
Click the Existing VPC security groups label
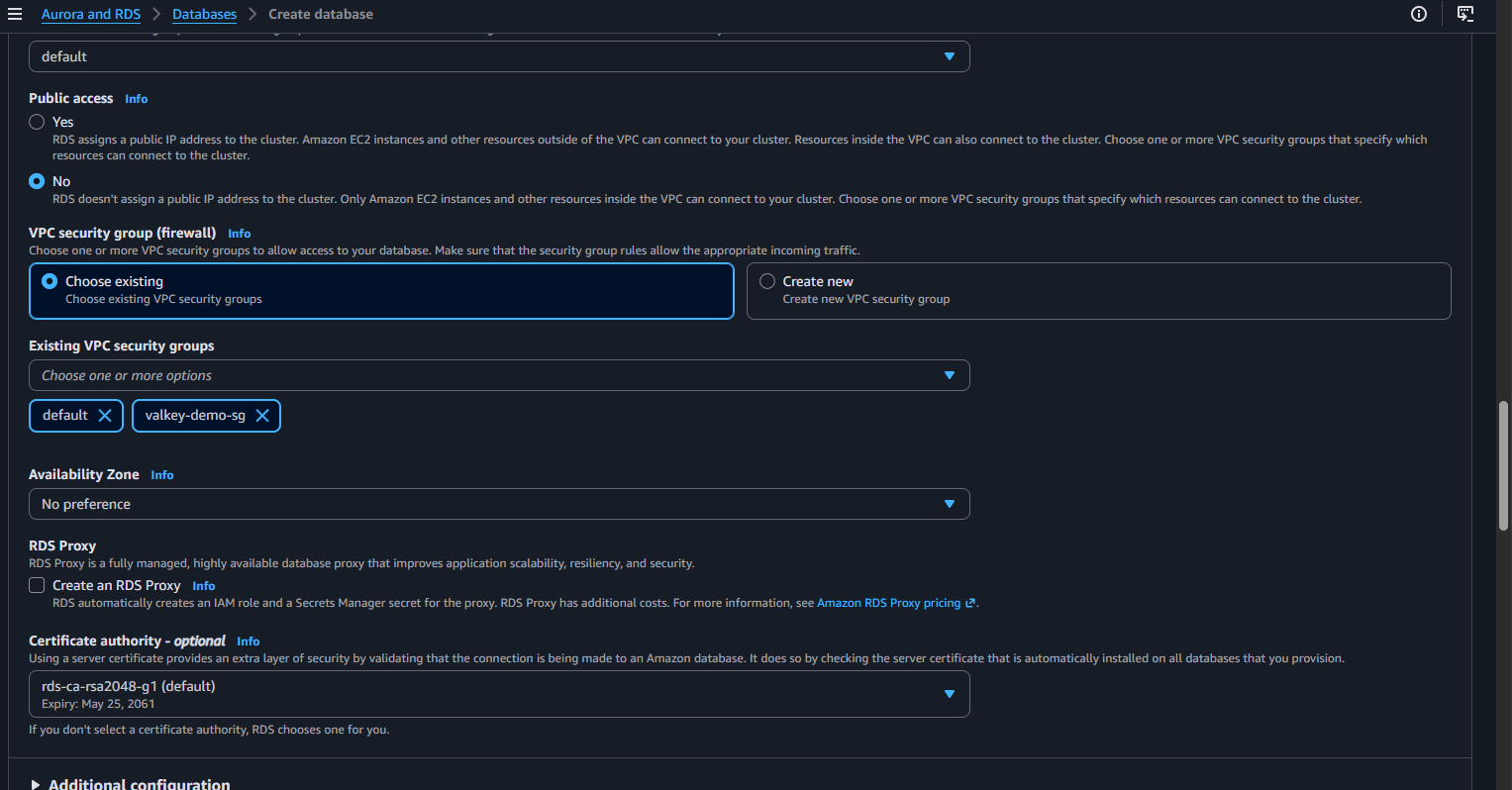pos(122,346)
